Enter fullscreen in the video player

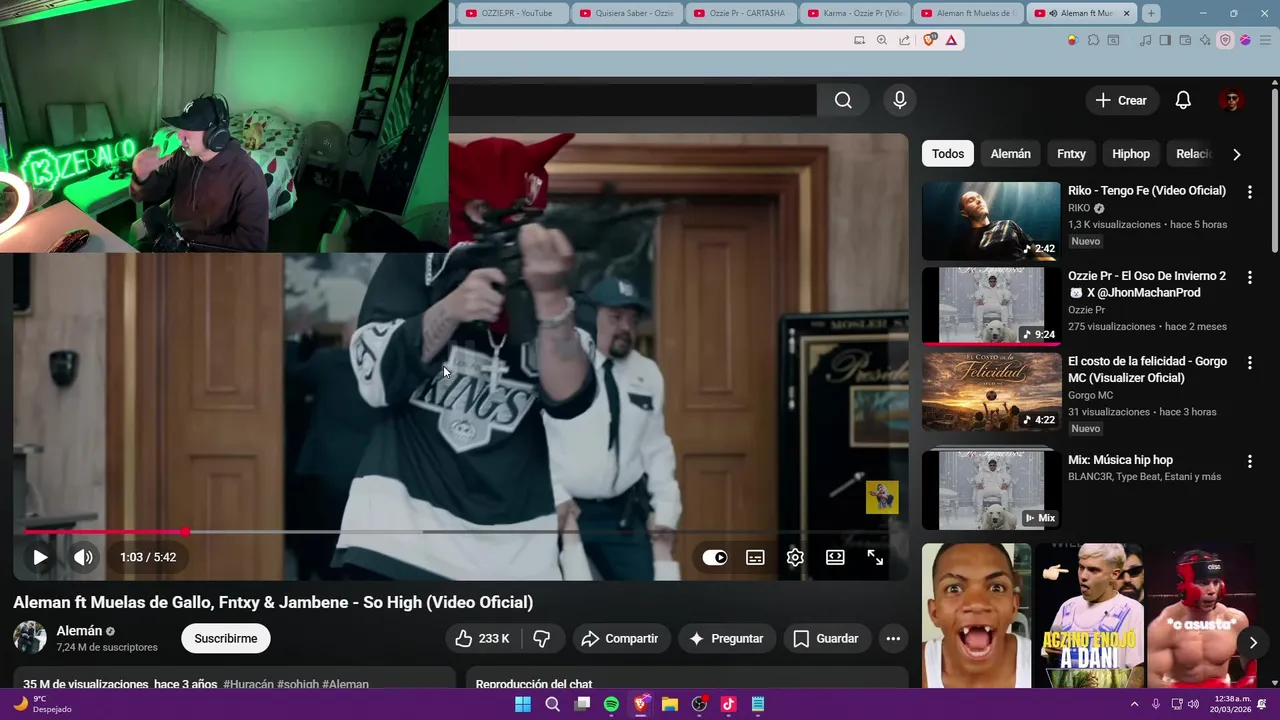pyautogui.click(x=875, y=557)
